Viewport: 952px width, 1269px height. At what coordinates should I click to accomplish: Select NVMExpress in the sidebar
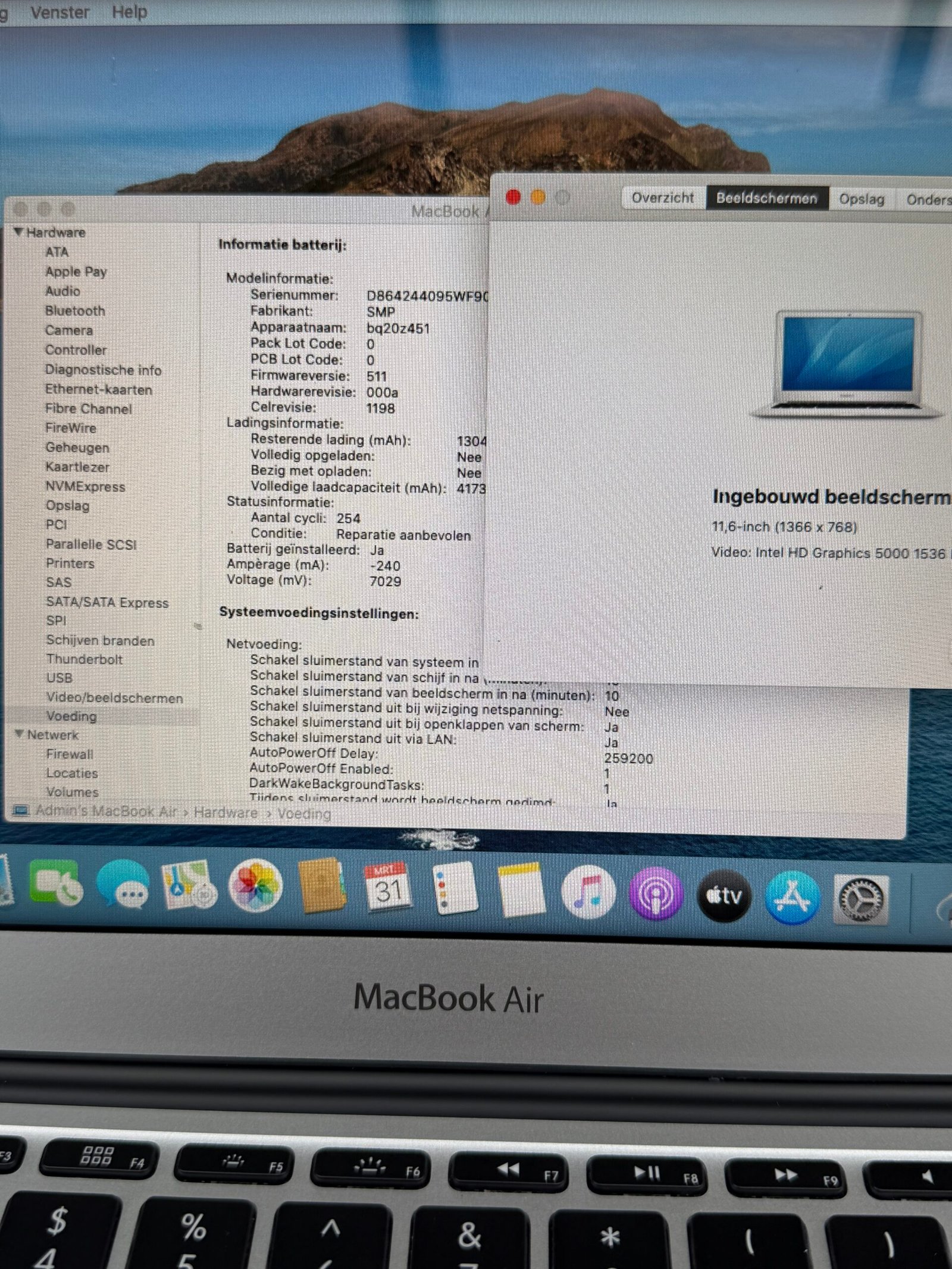pyautogui.click(x=86, y=486)
